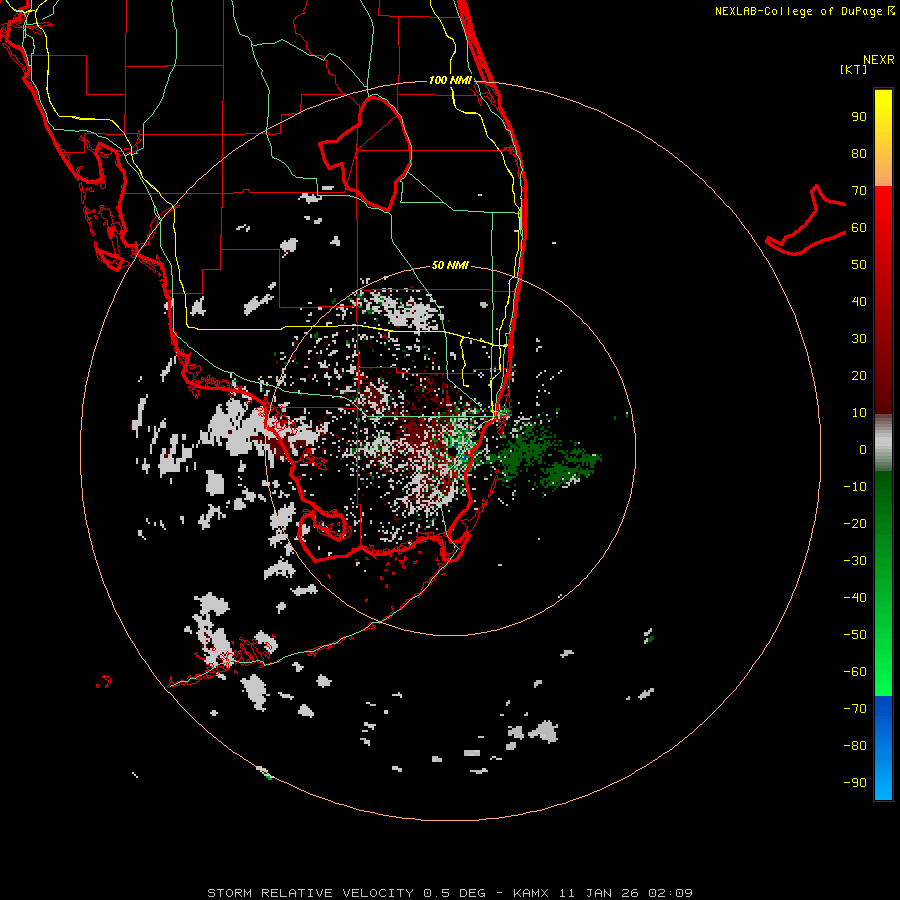The height and width of the screenshot is (900, 900).
Task: Pick the 60 value on velocity scale
Action: 859,228
